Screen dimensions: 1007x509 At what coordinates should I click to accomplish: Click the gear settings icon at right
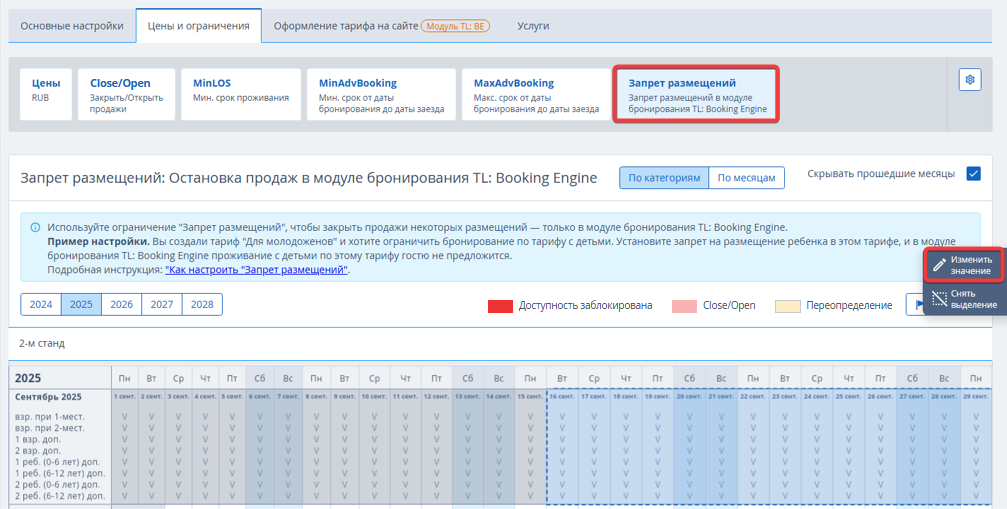(x=968, y=80)
